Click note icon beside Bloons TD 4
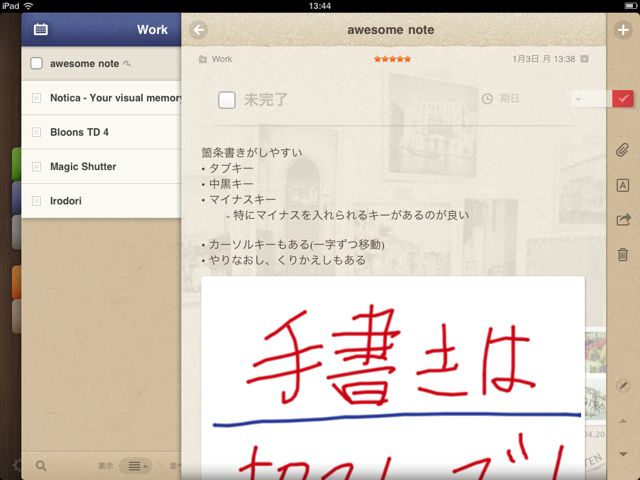This screenshot has width=640, height=480. (36, 132)
